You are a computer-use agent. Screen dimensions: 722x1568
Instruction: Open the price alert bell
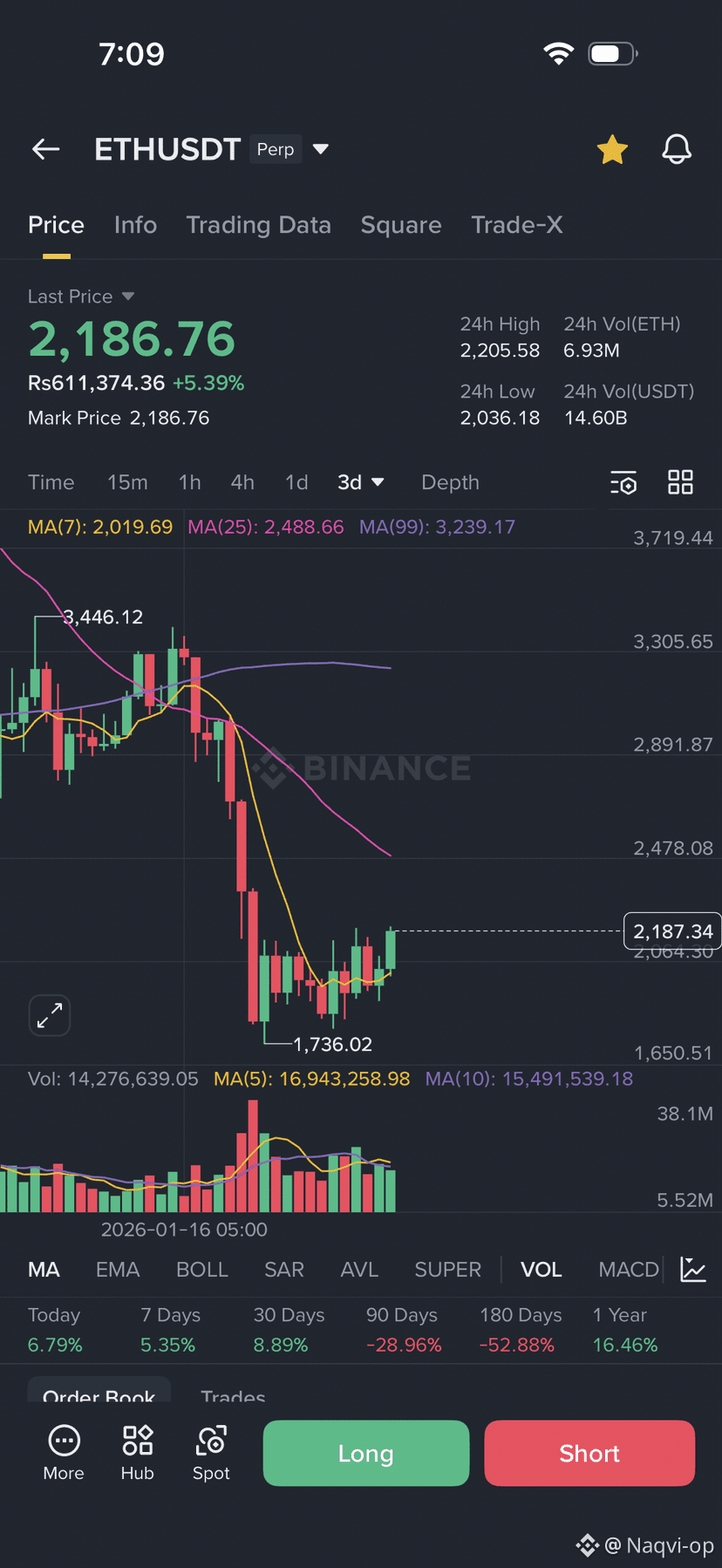677,149
